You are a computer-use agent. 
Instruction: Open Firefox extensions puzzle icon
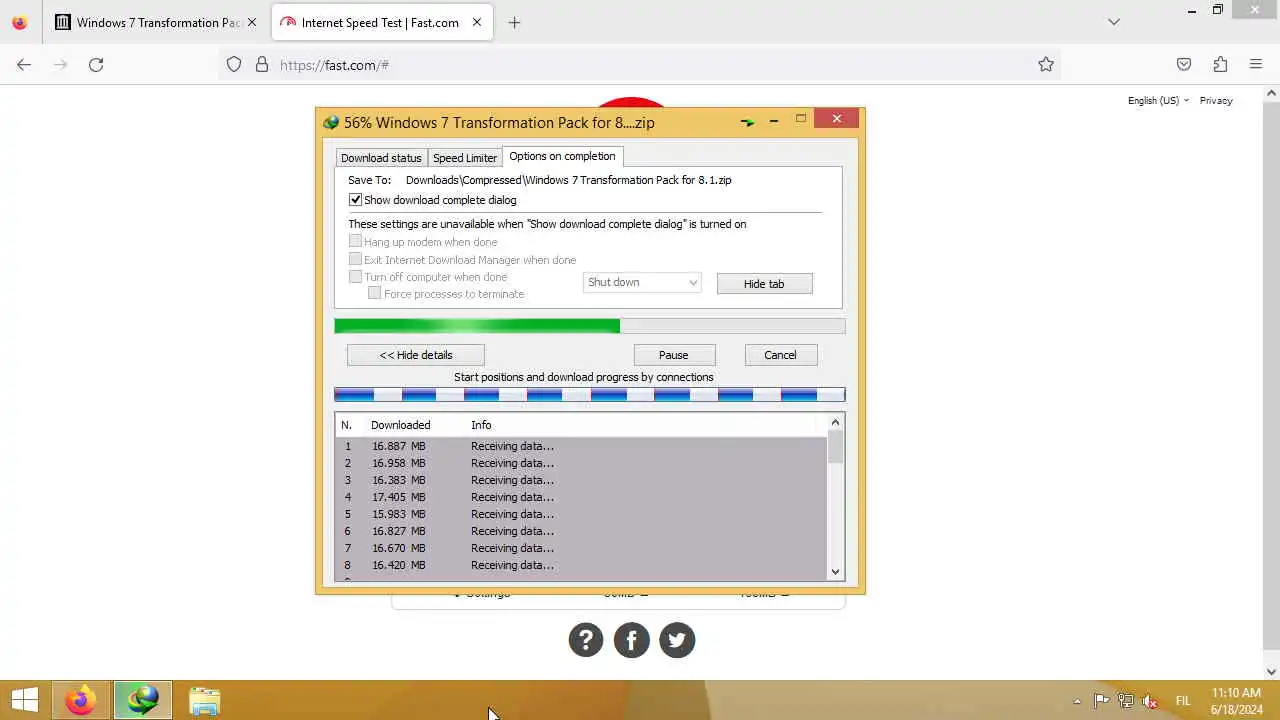[x=1220, y=64]
